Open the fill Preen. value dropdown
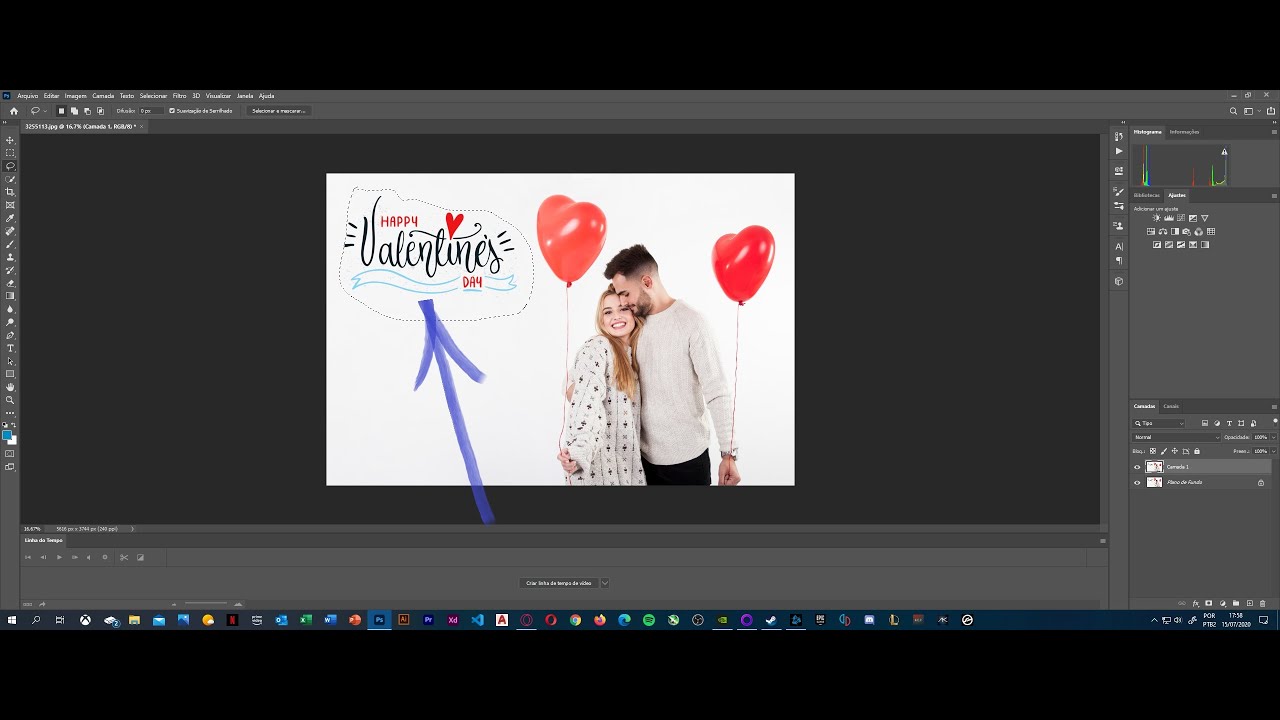1280x720 pixels. click(x=1273, y=451)
